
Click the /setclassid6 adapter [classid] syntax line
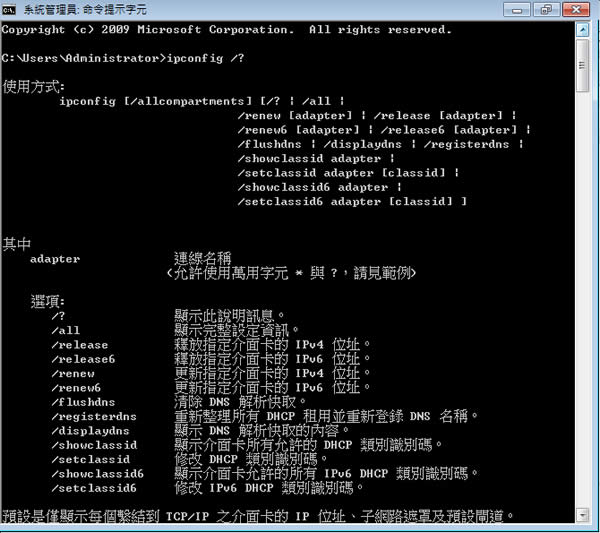point(352,201)
